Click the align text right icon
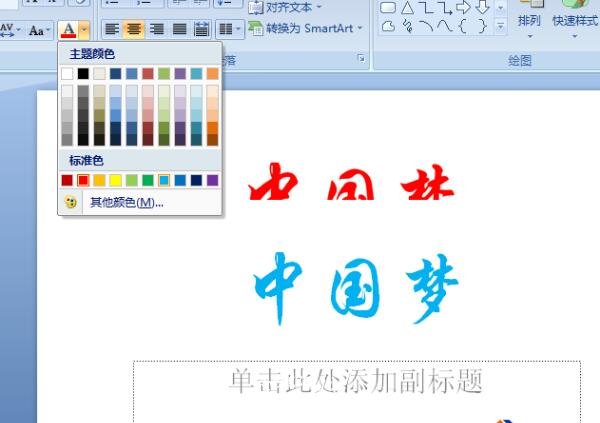Image resolution: width=600 pixels, height=423 pixels. [156, 30]
